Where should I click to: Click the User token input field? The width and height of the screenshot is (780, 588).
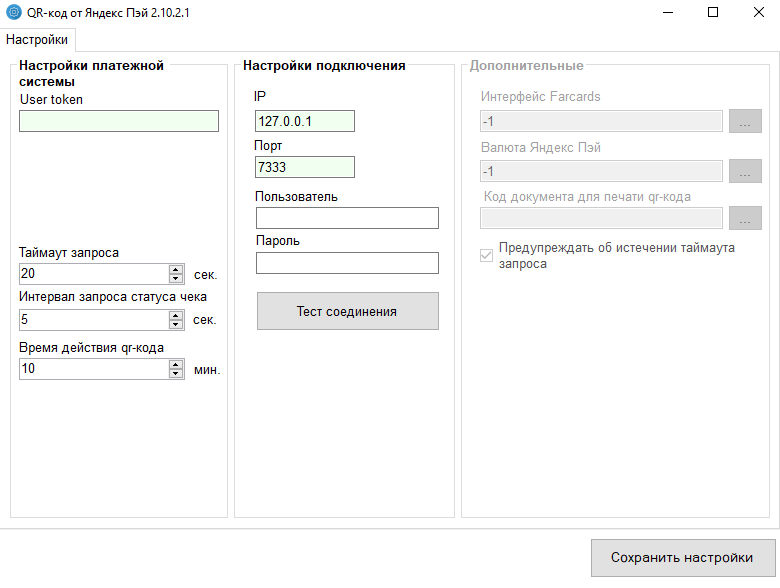tap(118, 121)
